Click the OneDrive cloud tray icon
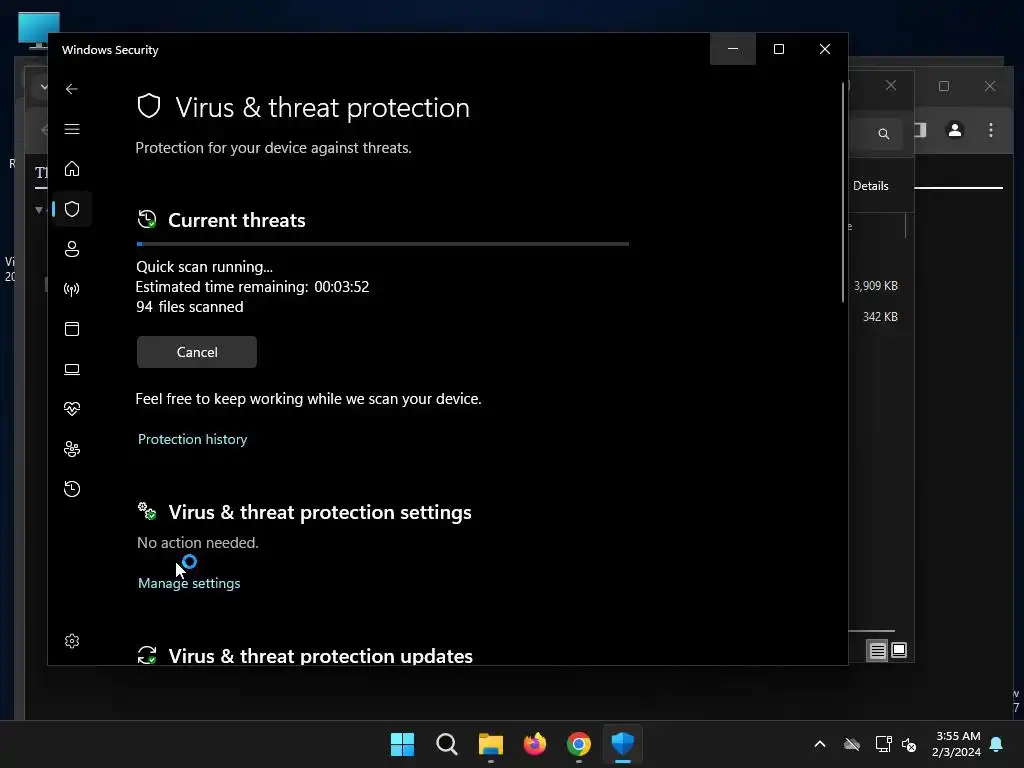Screen dimensions: 1024x768 (852, 744)
